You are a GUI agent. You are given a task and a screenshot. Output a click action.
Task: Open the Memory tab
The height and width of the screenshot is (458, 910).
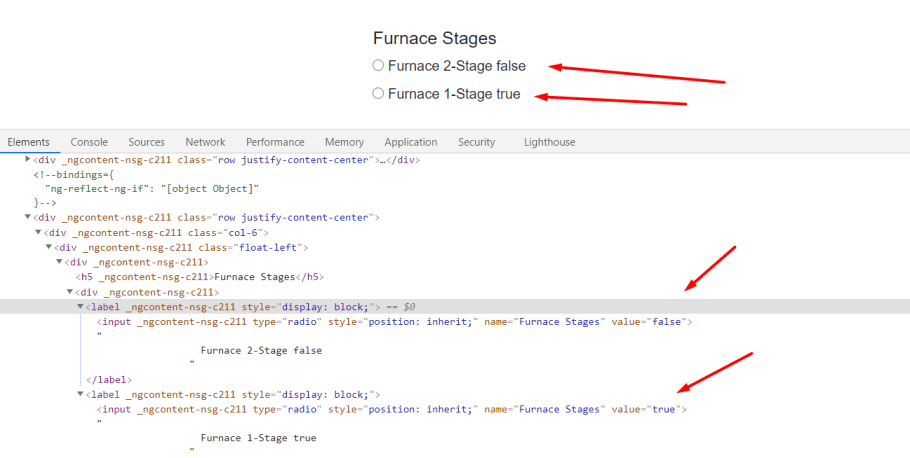tap(344, 142)
